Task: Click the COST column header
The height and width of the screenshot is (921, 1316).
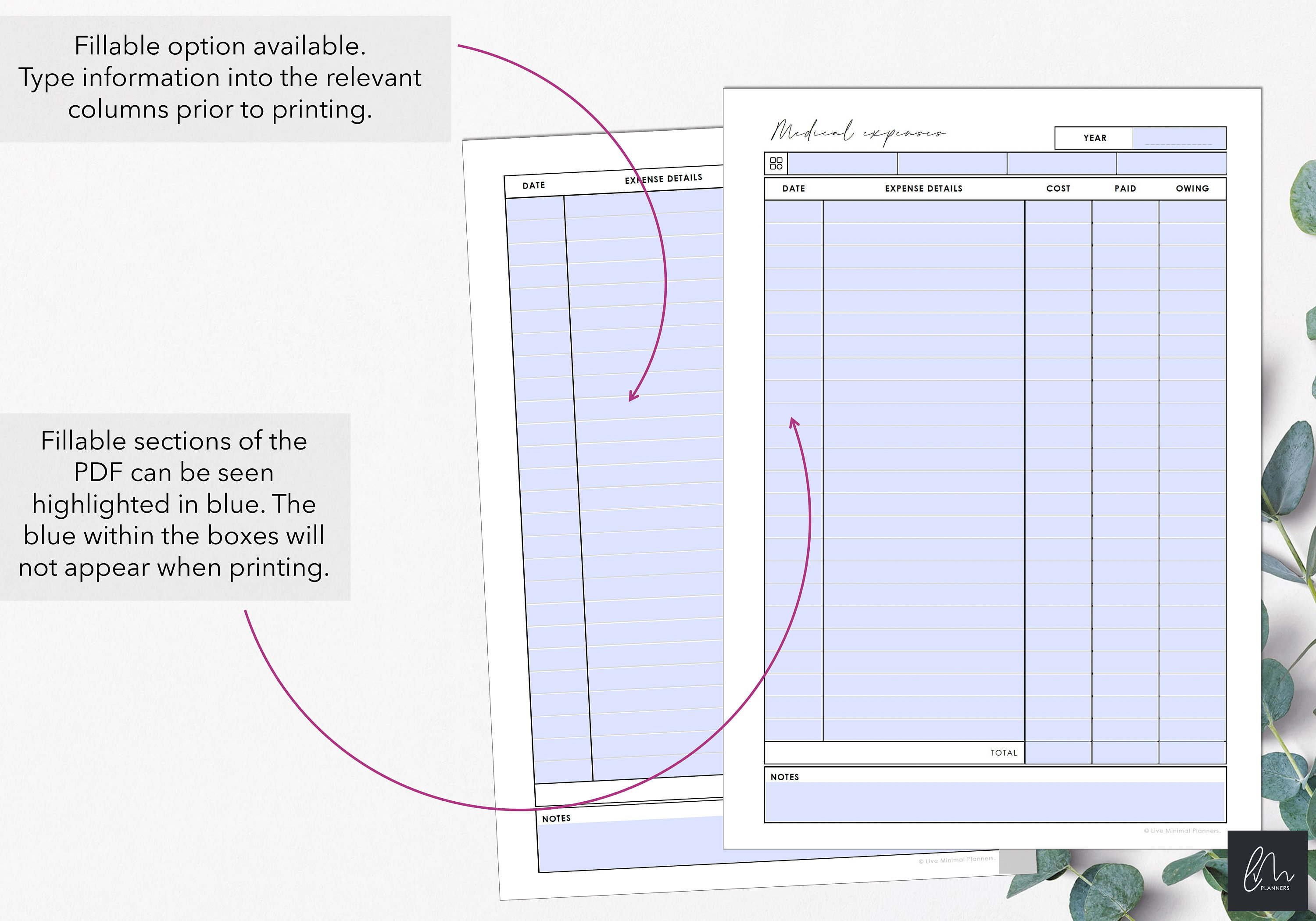Action: click(x=1058, y=189)
